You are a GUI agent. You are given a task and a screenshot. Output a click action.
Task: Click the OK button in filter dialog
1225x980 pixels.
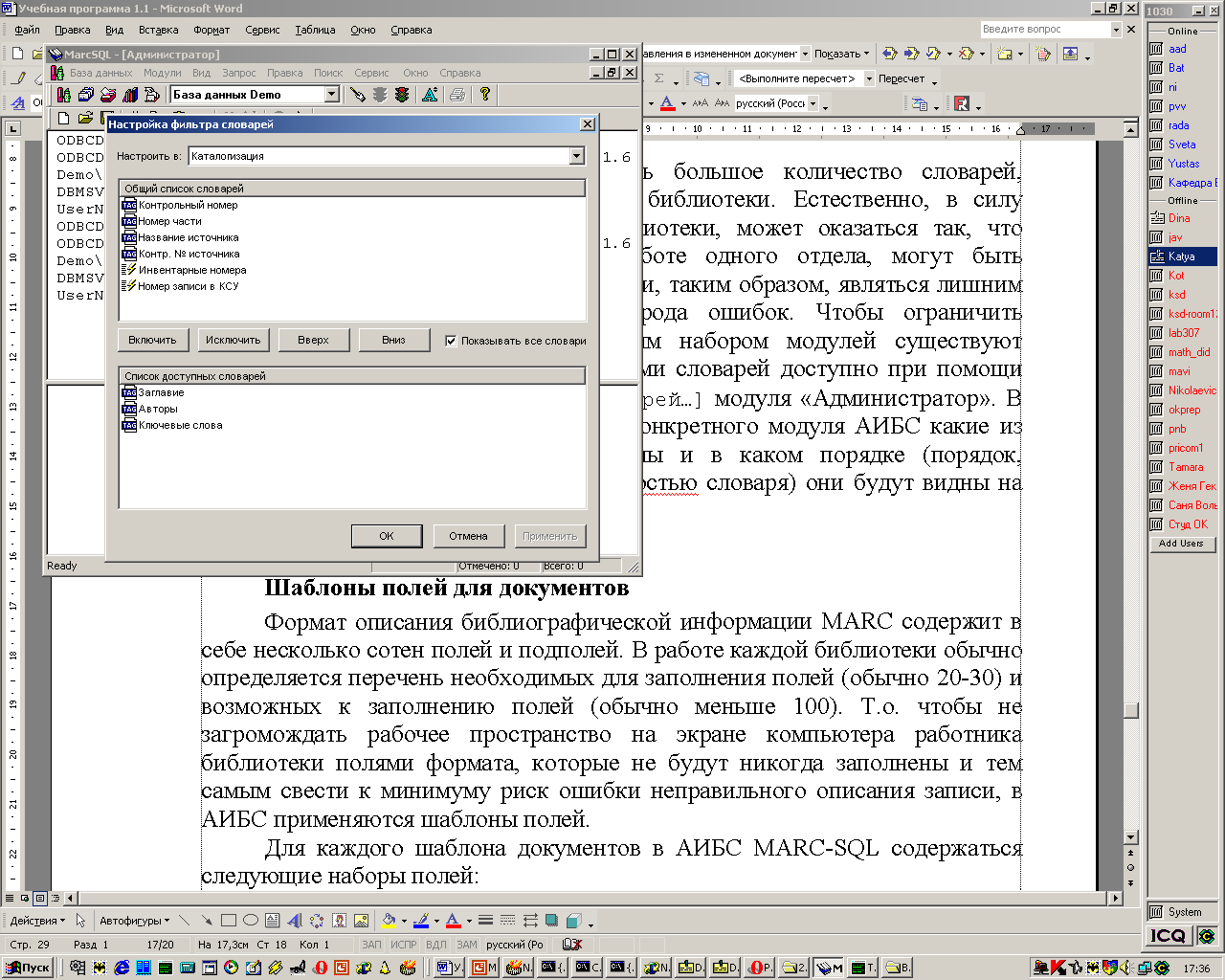[387, 536]
